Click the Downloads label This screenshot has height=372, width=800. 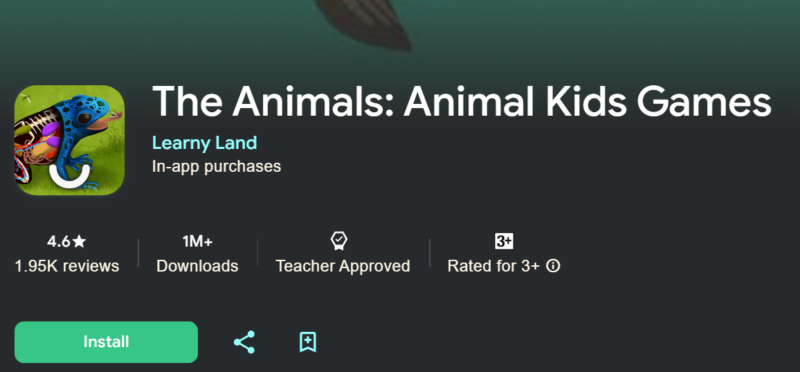click(197, 266)
